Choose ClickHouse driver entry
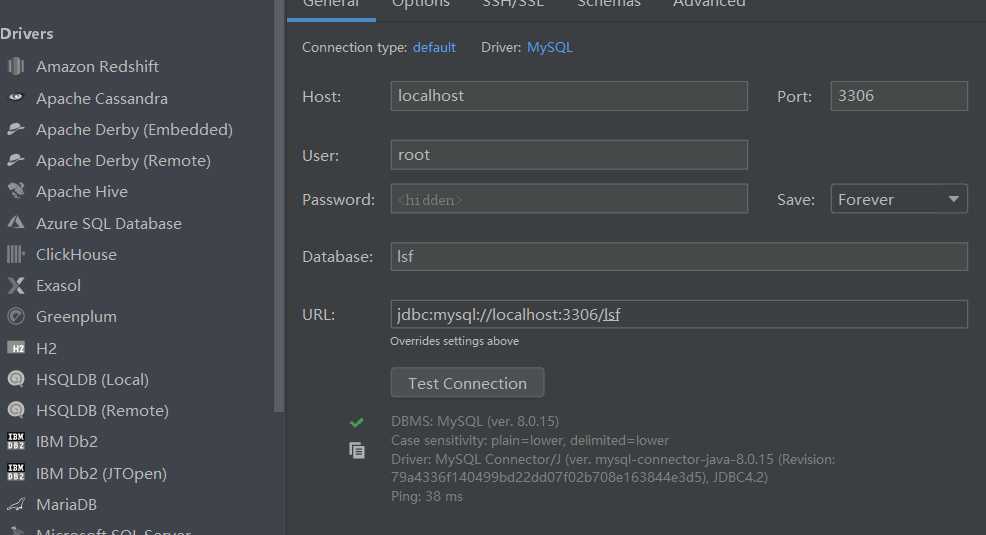The height and width of the screenshot is (535, 986). pyautogui.click(x=76, y=255)
